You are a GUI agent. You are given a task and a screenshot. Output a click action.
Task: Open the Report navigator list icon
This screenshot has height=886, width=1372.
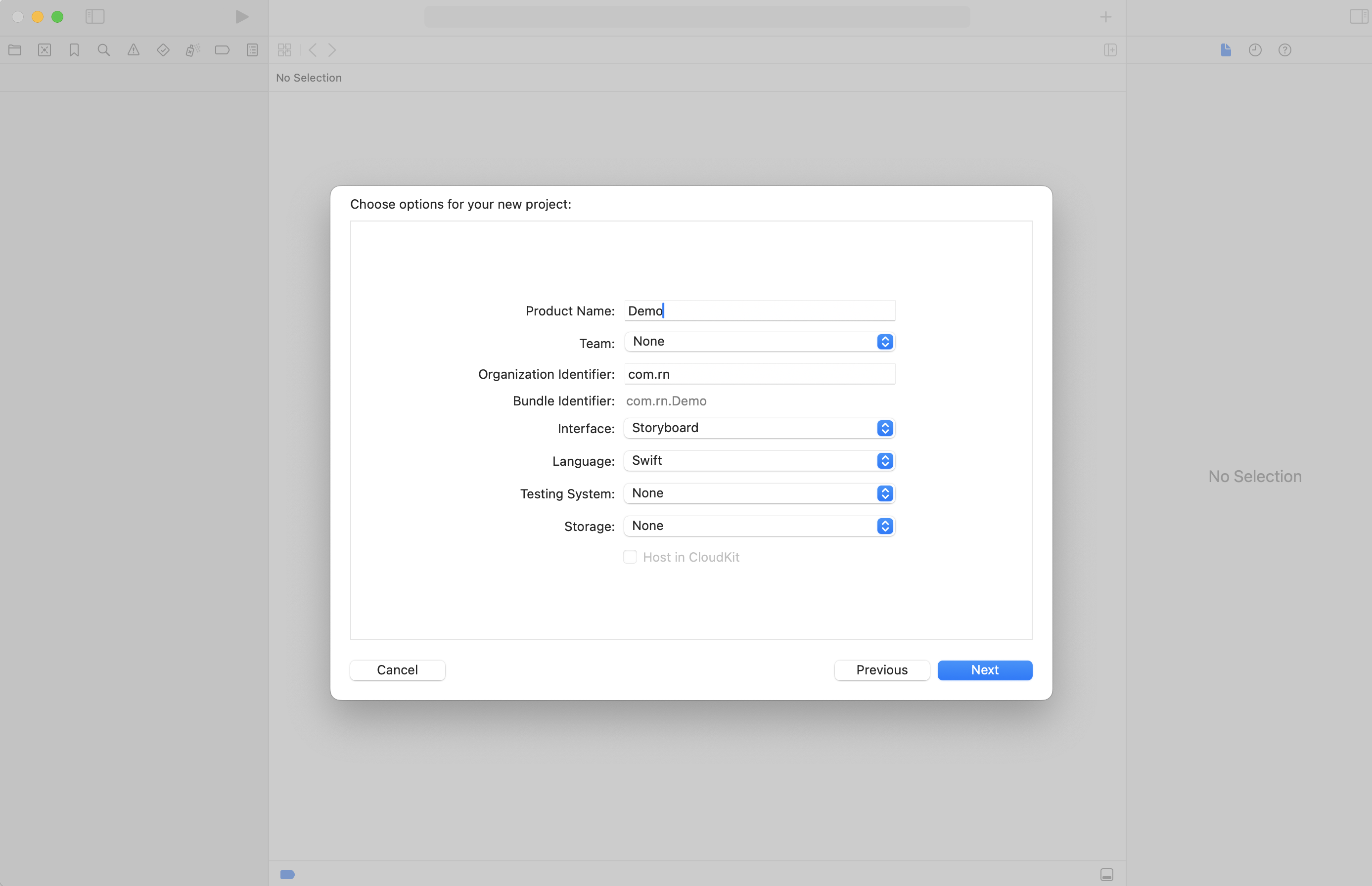point(252,50)
